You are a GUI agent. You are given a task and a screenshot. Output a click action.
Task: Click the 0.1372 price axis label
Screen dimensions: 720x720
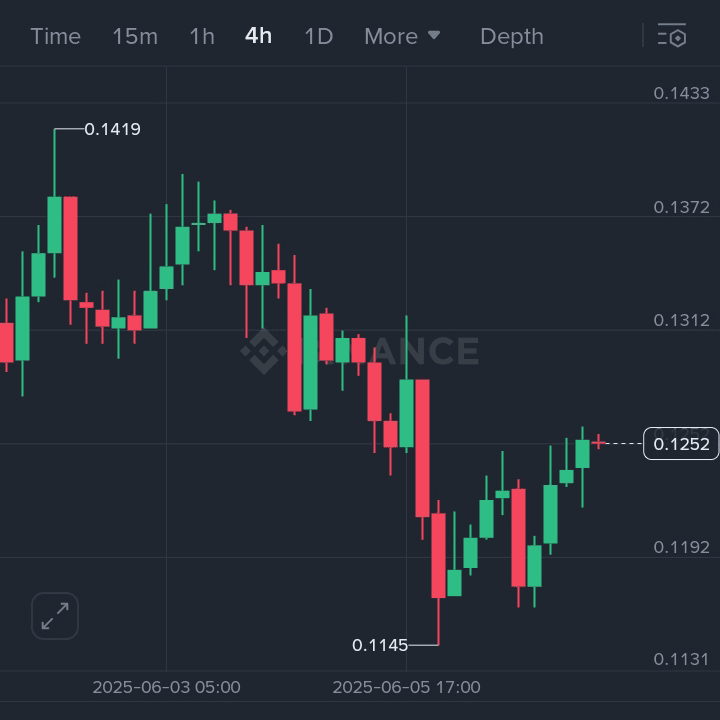click(x=681, y=207)
